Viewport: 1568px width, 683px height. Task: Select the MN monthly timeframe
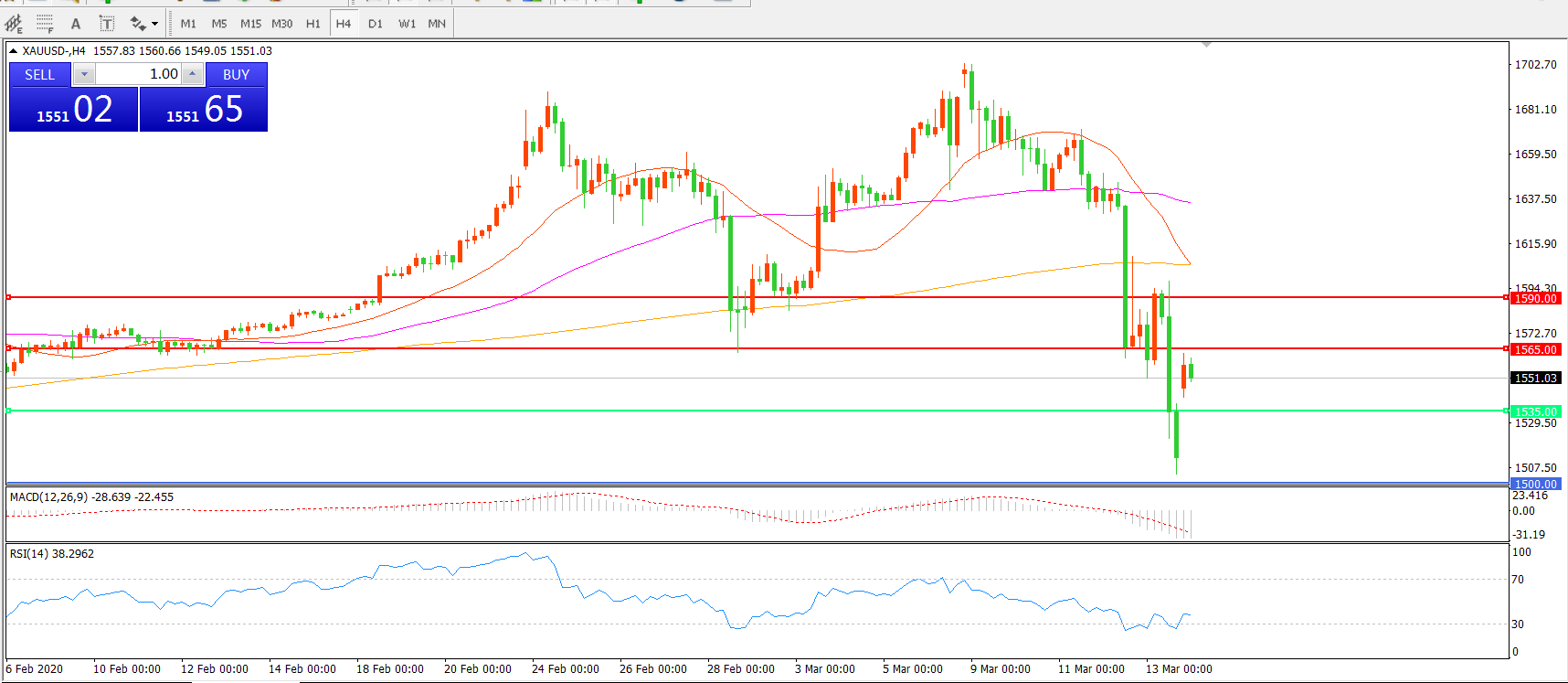point(437,24)
